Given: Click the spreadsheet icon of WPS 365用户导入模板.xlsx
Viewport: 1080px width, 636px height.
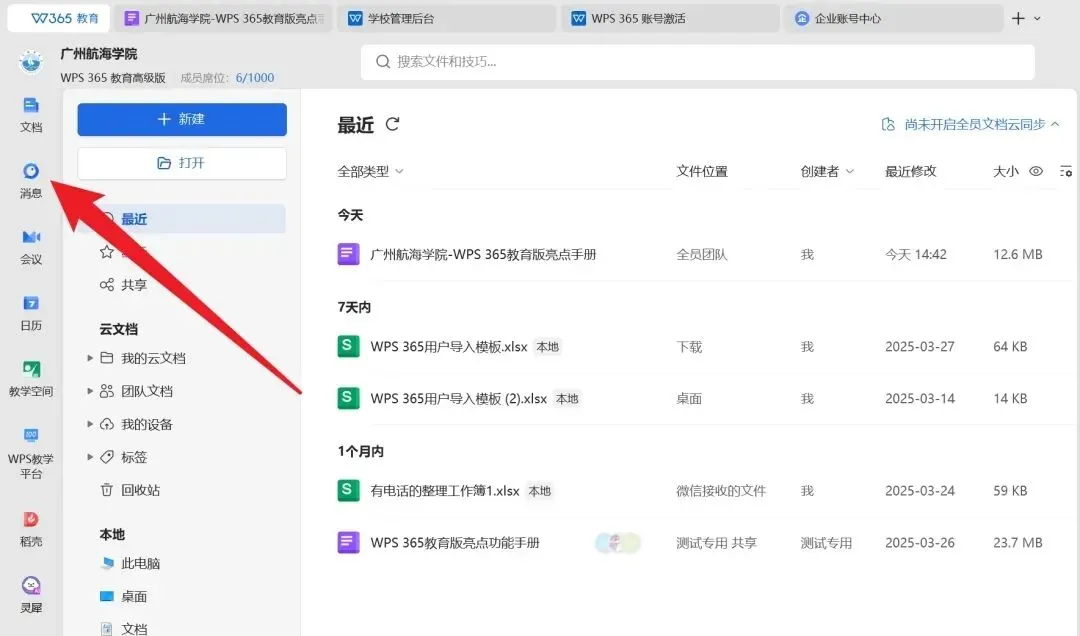Looking at the screenshot, I should tap(348, 346).
